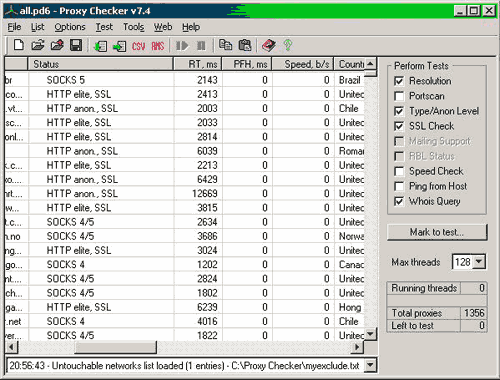Click the Max threads value 128
The height and width of the screenshot is (380, 500).
pyautogui.click(x=463, y=262)
